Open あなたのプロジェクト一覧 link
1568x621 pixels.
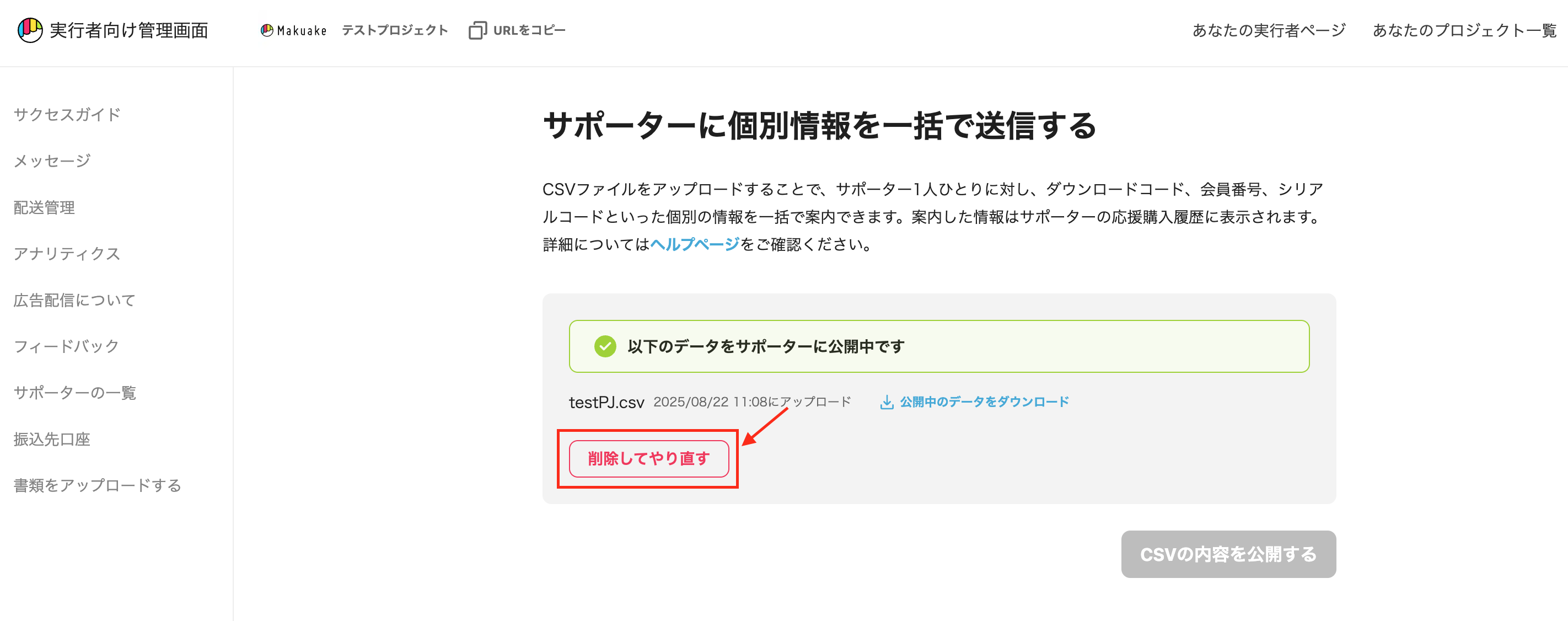tap(1464, 30)
